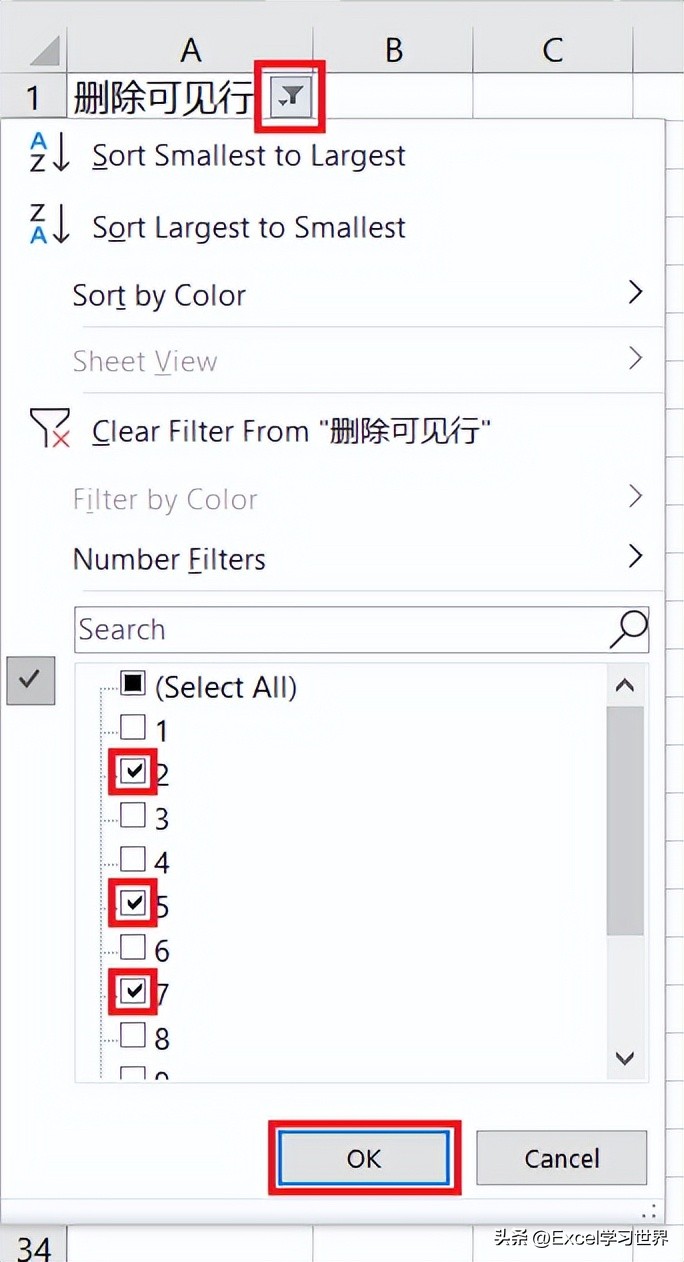Screen dimensions: 684x1262
Task: Click the resize grip in the menu corner
Action: [654, 1210]
